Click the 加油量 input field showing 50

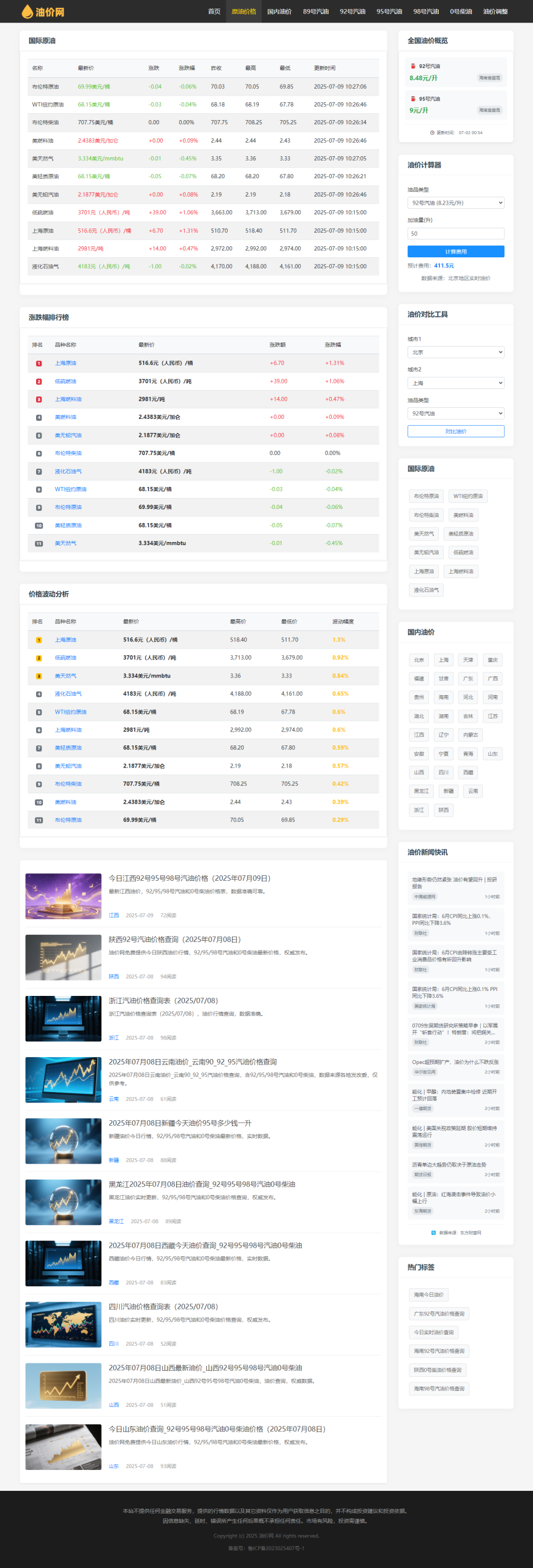[455, 233]
